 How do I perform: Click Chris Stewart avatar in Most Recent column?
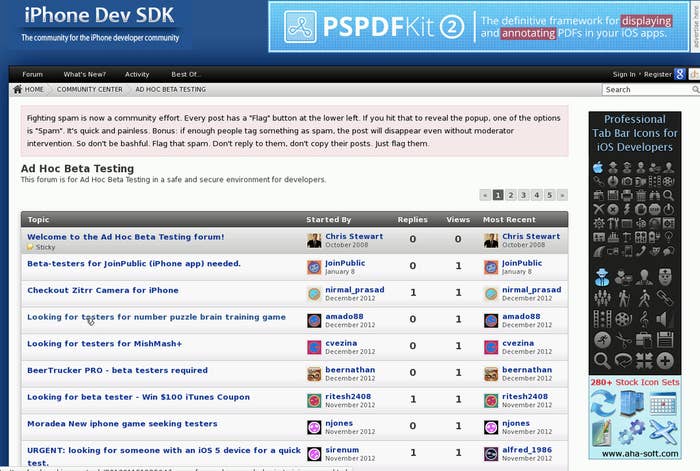pyautogui.click(x=491, y=241)
